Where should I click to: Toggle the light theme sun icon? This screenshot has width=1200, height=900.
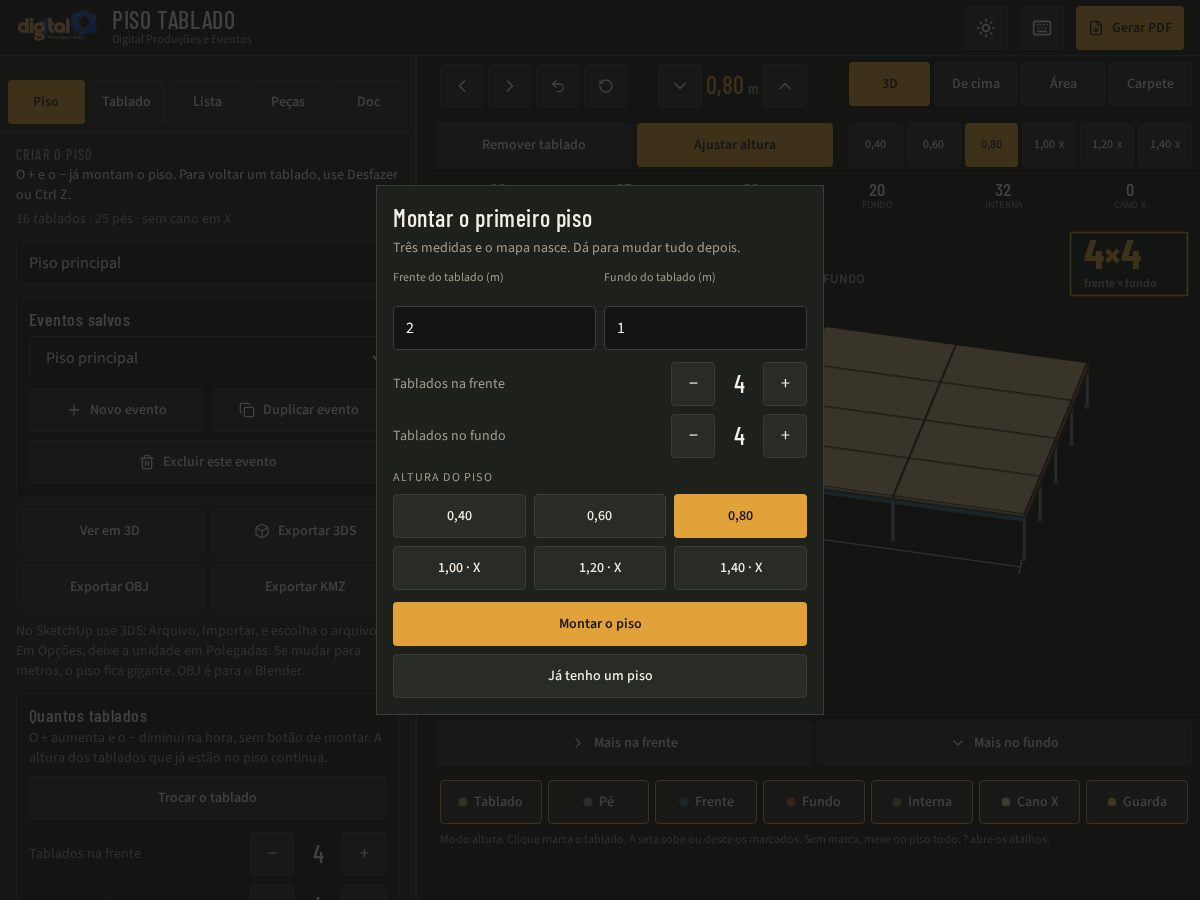[986, 28]
